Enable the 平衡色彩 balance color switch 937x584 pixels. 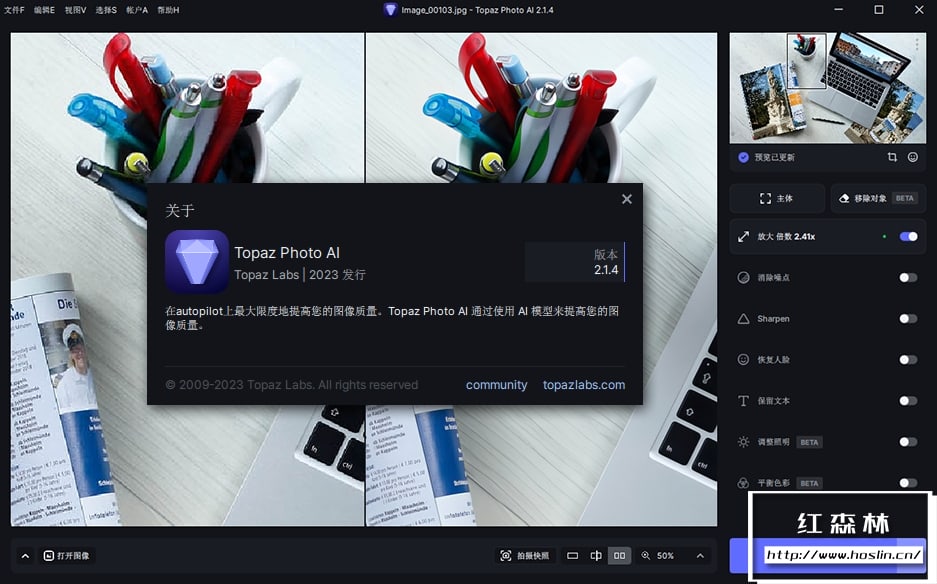[x=908, y=482]
